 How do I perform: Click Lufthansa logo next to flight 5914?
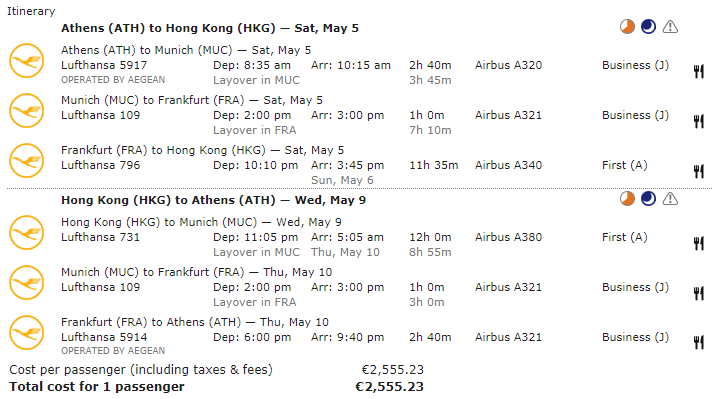27,333
